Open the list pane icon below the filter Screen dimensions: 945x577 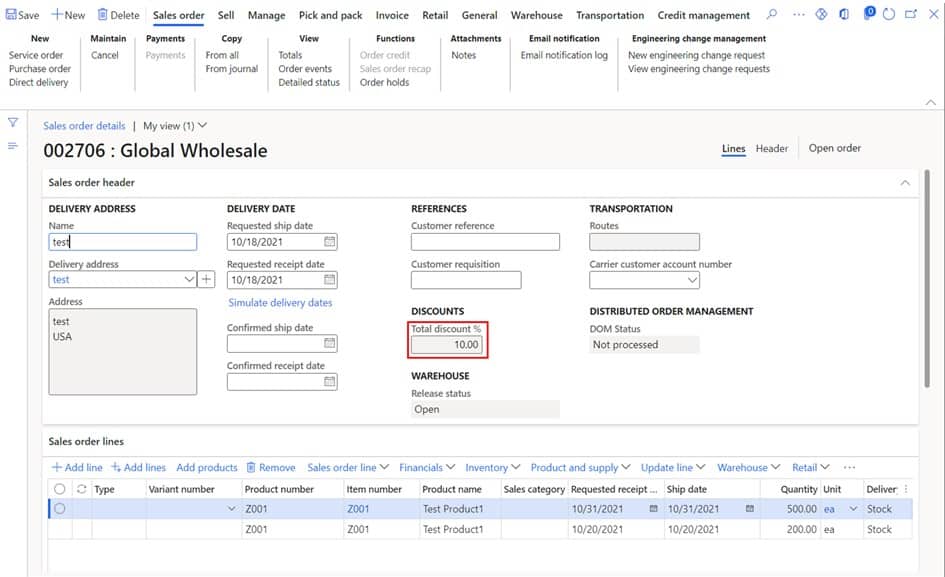coord(12,145)
